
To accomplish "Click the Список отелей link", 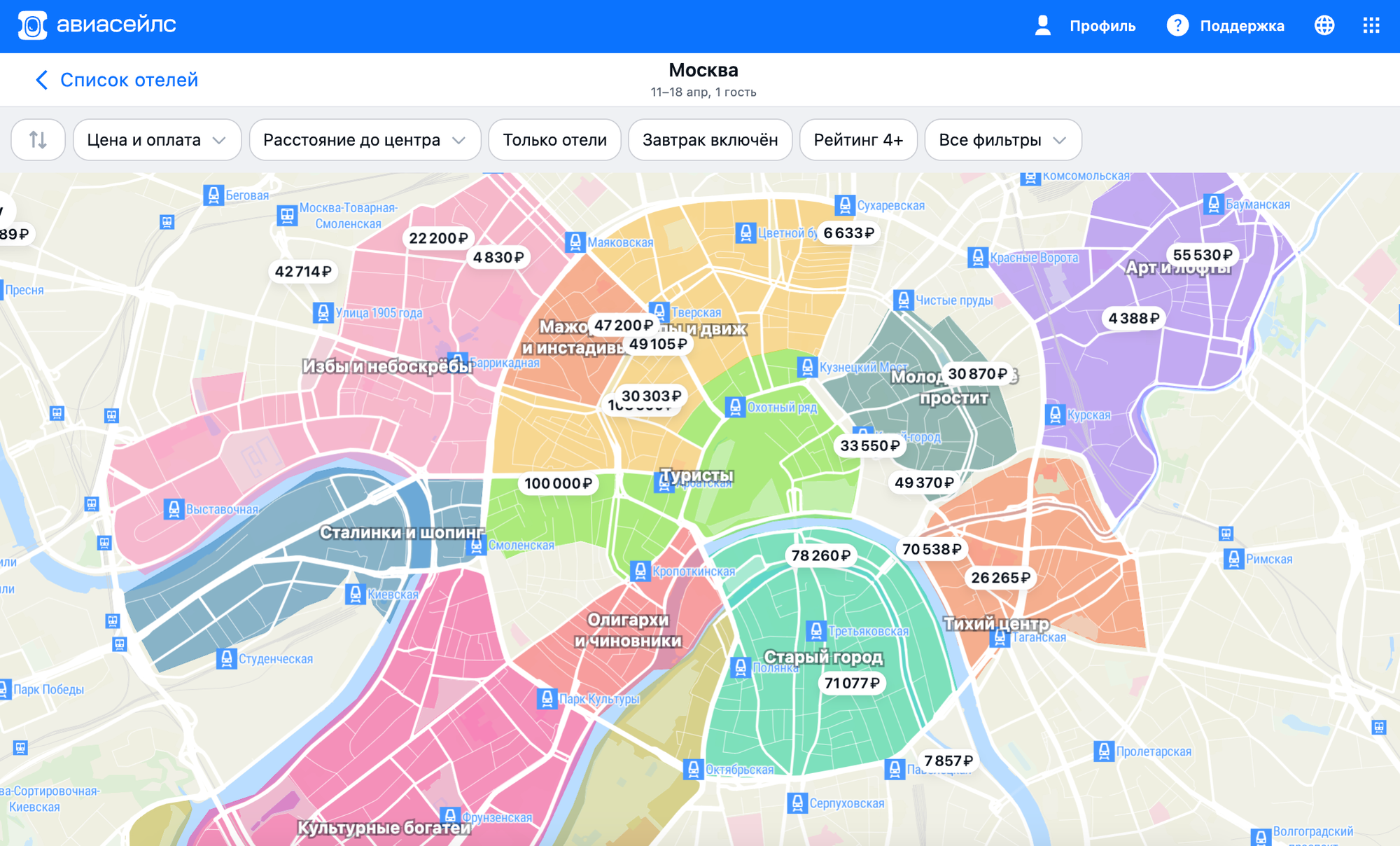I will 129,80.
